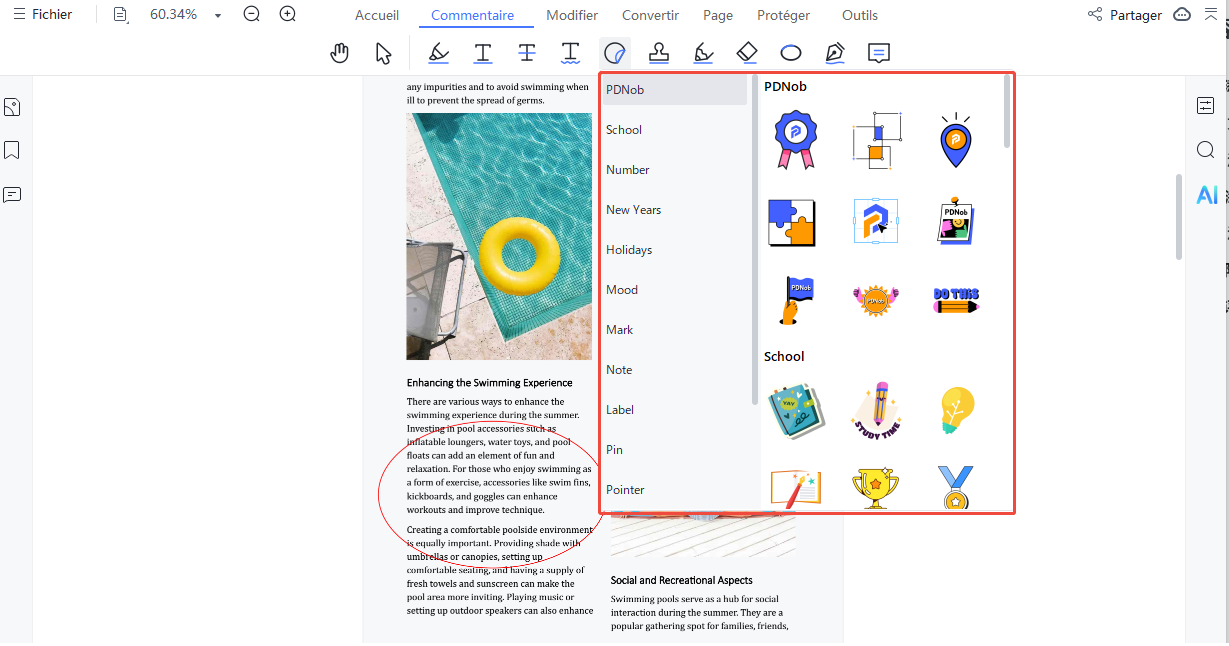Click the sticker gallery vertical scrollbar
This screenshot has width=1229, height=646.
pos(1007,112)
